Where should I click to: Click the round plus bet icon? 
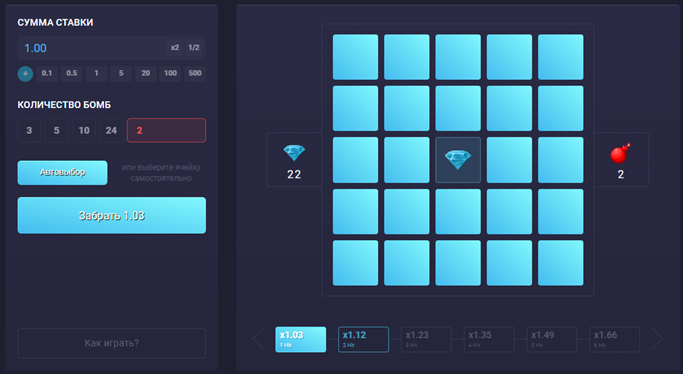tap(25, 74)
